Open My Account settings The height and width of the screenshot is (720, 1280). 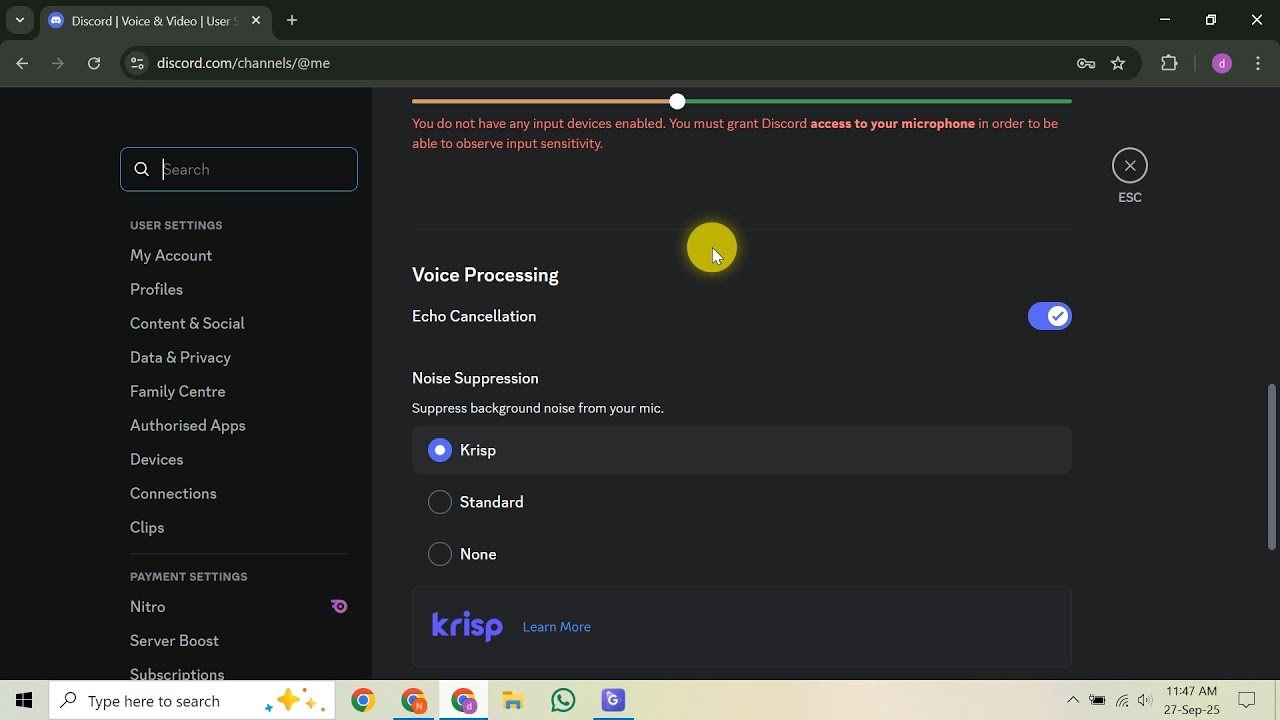(171, 256)
